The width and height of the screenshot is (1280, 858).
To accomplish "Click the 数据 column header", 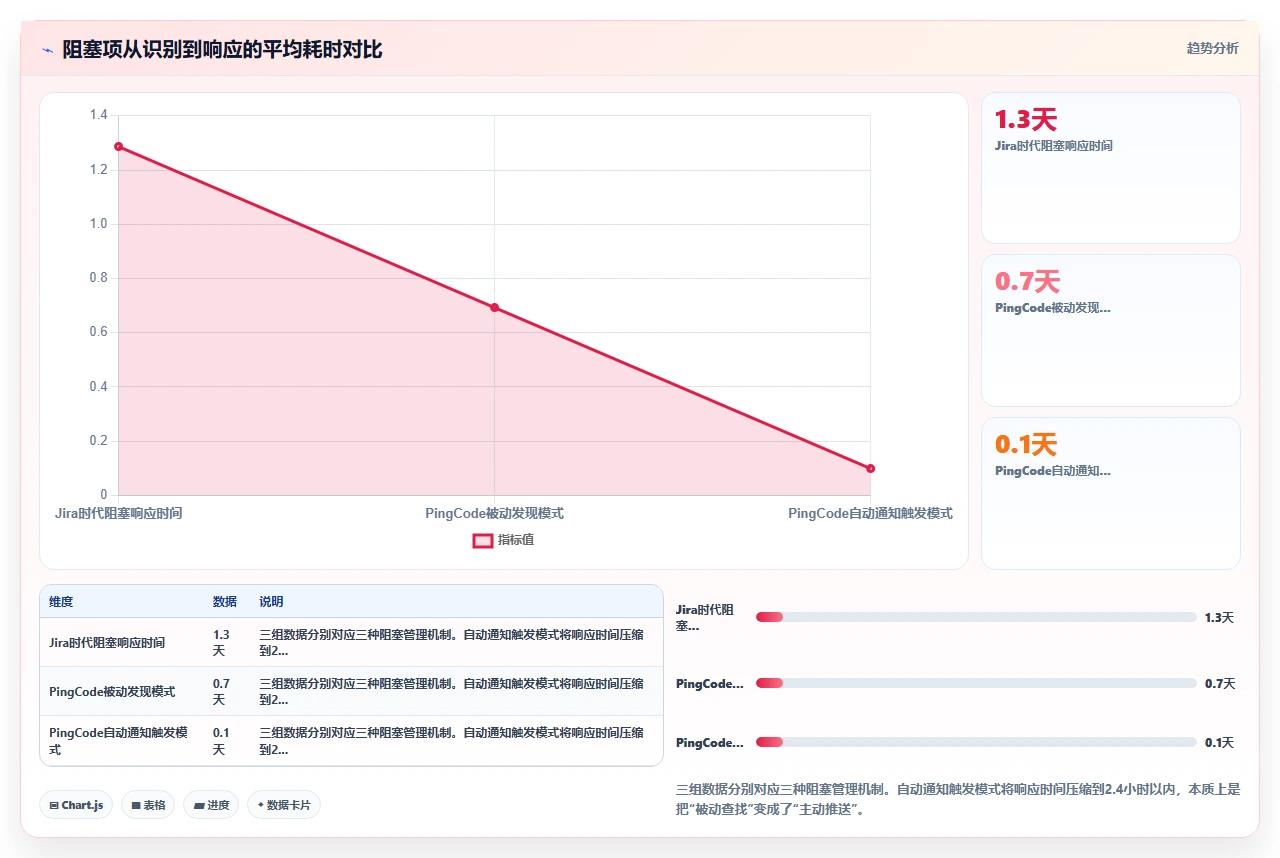I will (x=225, y=602).
